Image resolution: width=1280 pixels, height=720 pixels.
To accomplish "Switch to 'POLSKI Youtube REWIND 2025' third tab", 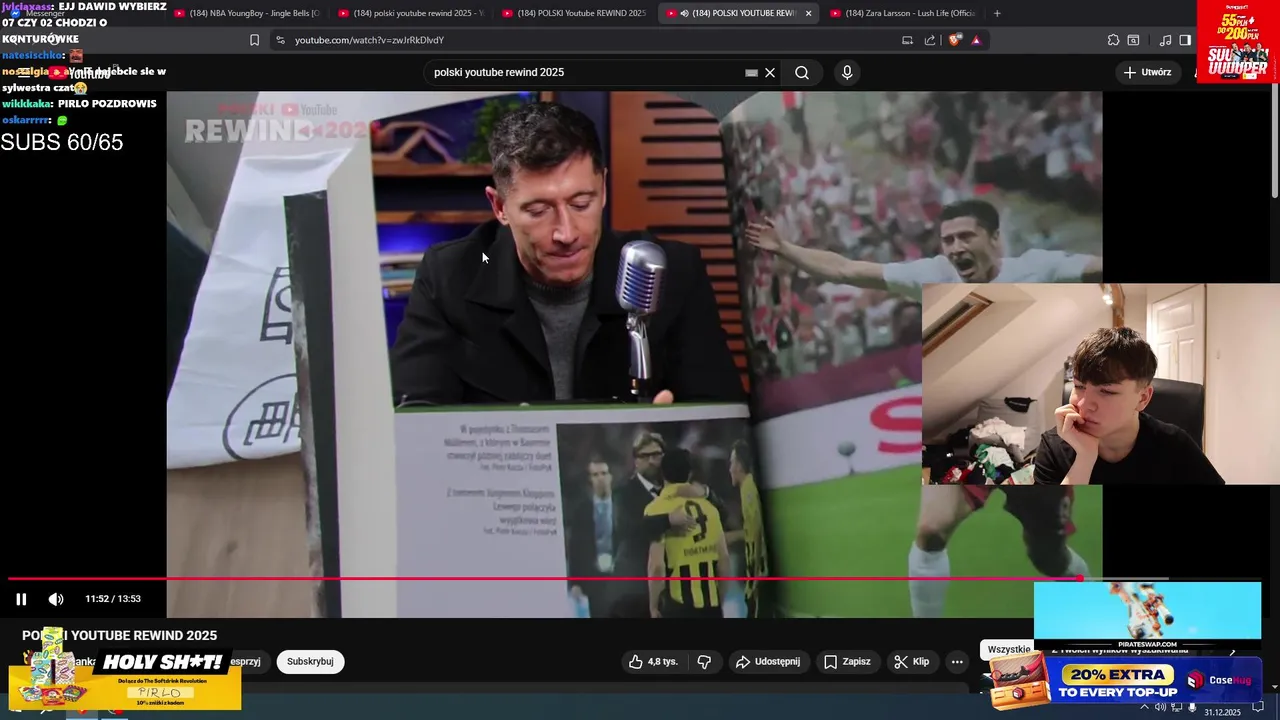I will pyautogui.click(x=575, y=13).
